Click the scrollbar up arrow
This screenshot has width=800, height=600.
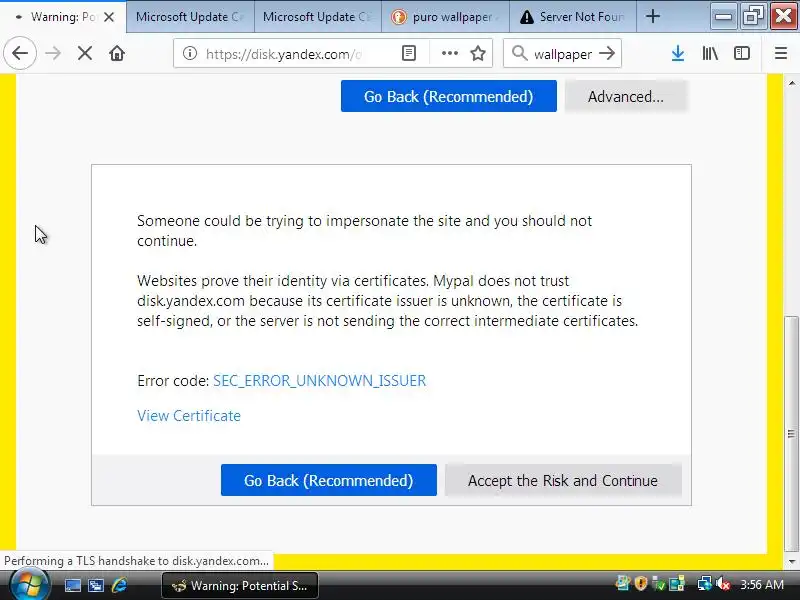point(791,83)
